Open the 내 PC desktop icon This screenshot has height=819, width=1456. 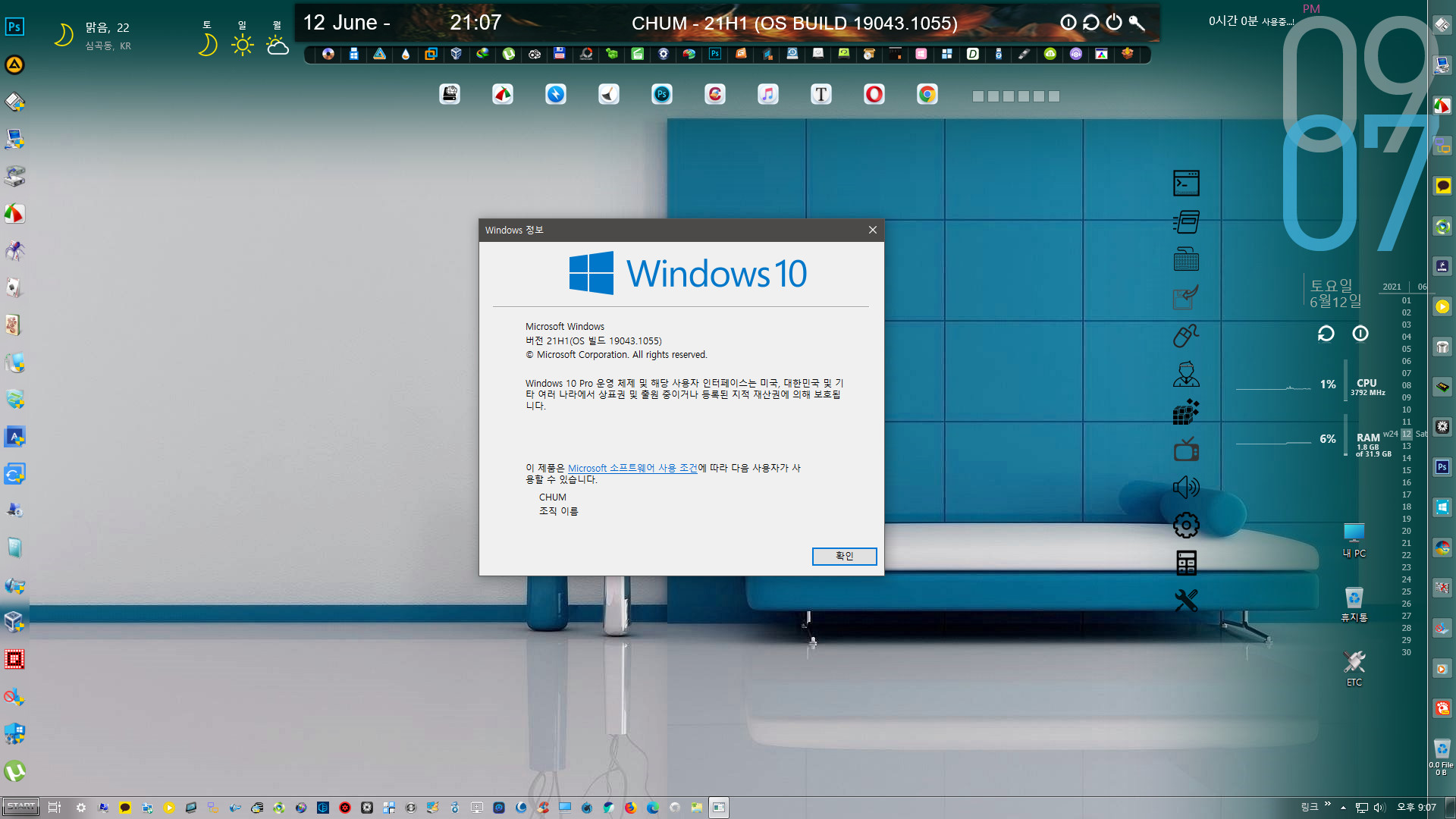click(1354, 540)
